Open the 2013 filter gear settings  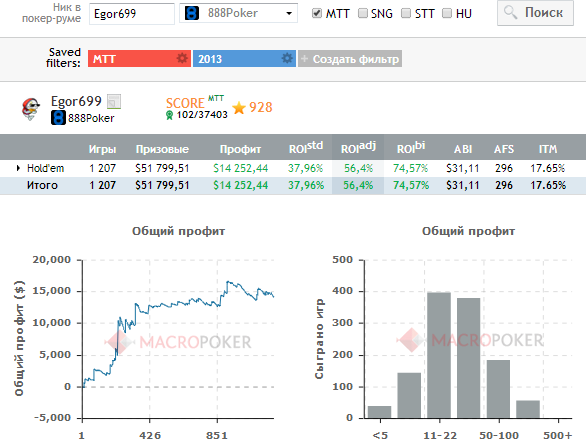(x=287, y=59)
